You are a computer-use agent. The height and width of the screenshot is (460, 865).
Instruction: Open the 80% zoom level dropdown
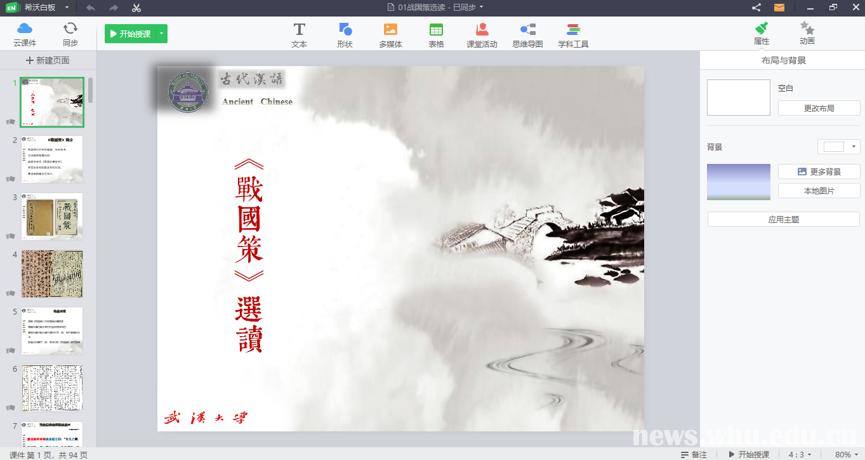coord(846,454)
